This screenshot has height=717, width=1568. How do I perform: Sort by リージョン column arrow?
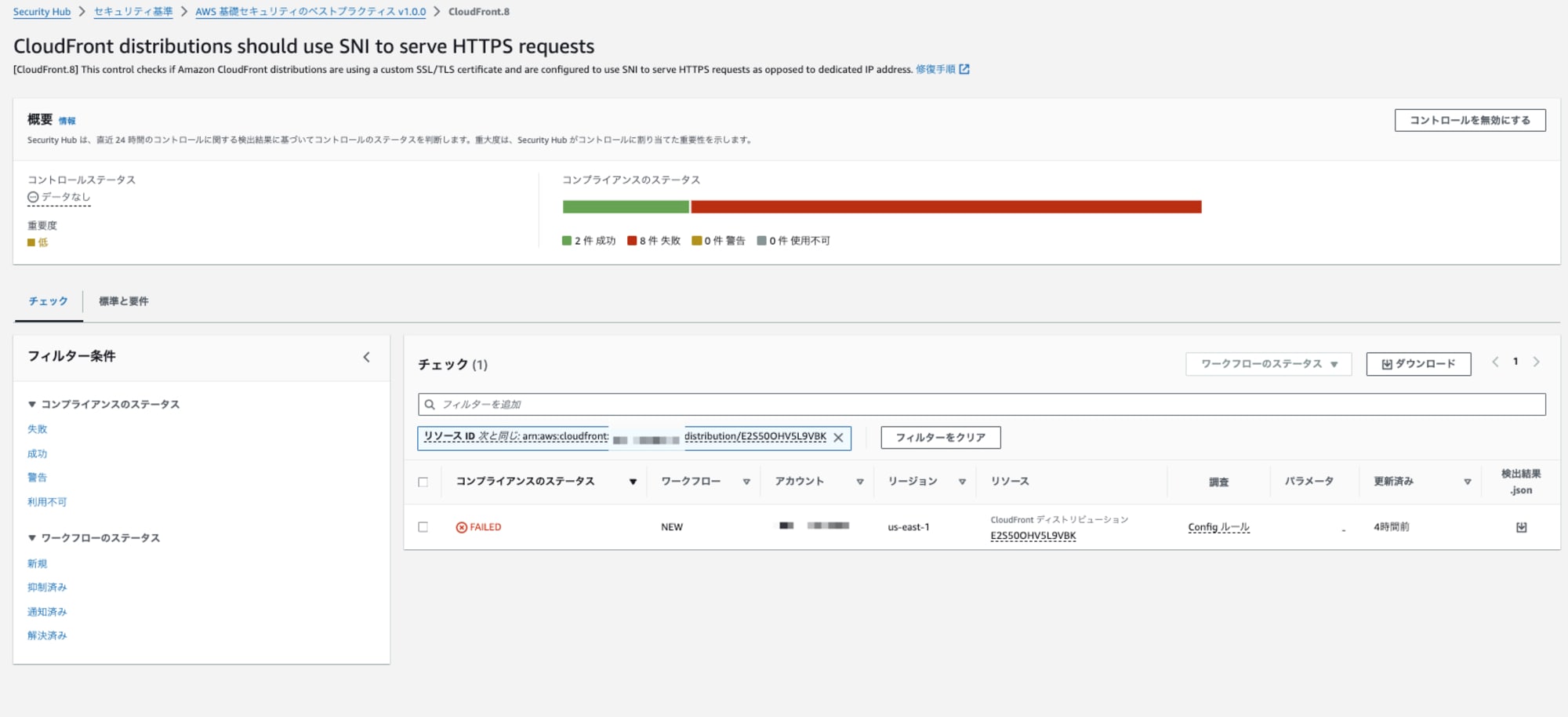962,482
